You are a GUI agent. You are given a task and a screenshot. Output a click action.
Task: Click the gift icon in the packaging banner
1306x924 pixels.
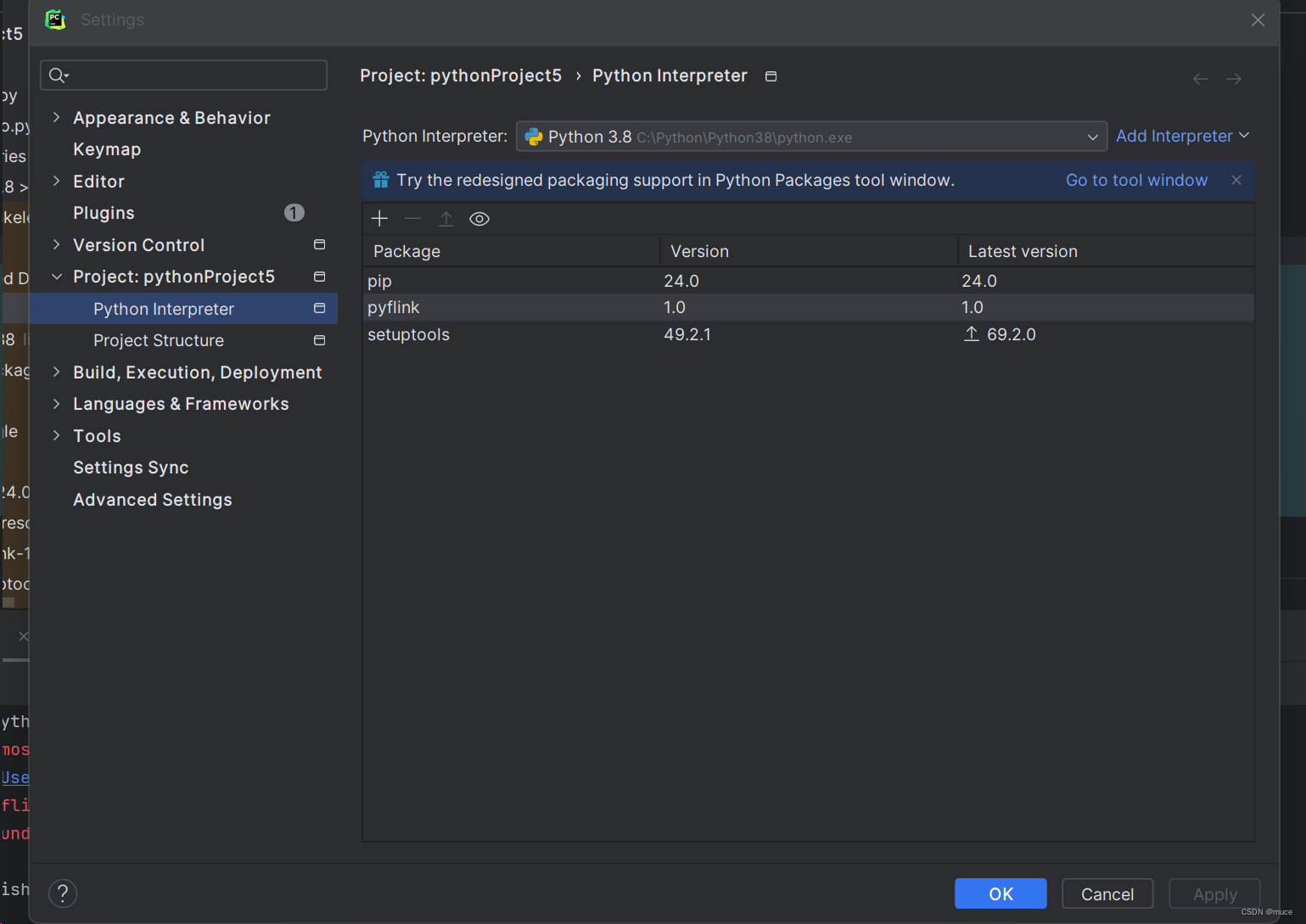[x=380, y=180]
